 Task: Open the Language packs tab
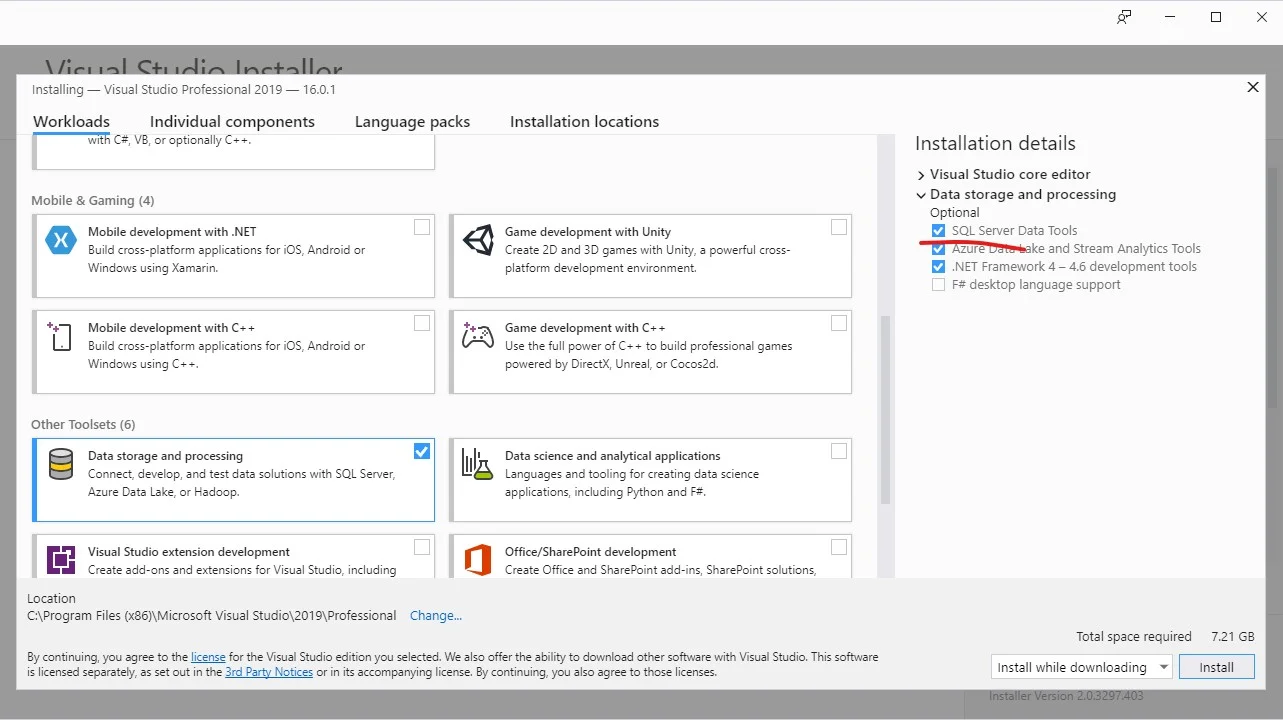[x=412, y=122]
